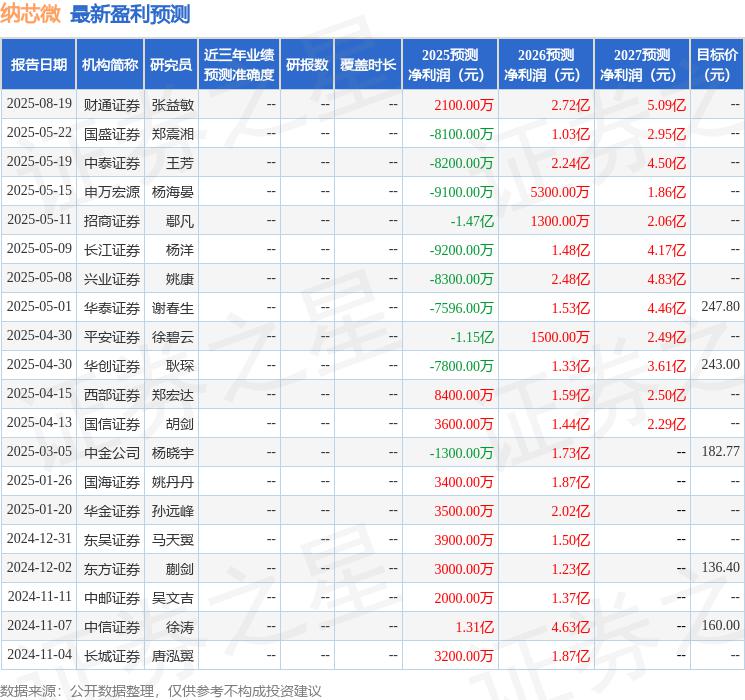Click the 2027 forecast 2.29亿
Screen dimensions: 745x700
point(666,424)
